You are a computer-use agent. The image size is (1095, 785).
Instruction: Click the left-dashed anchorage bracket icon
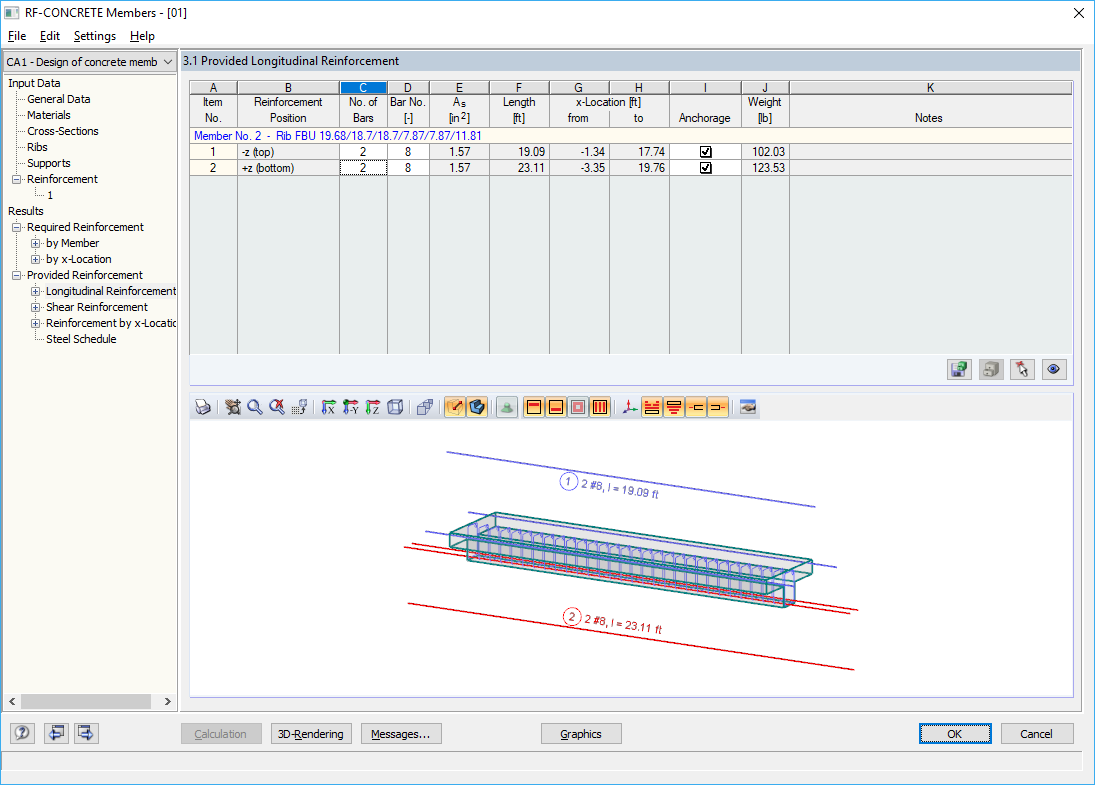(696, 407)
